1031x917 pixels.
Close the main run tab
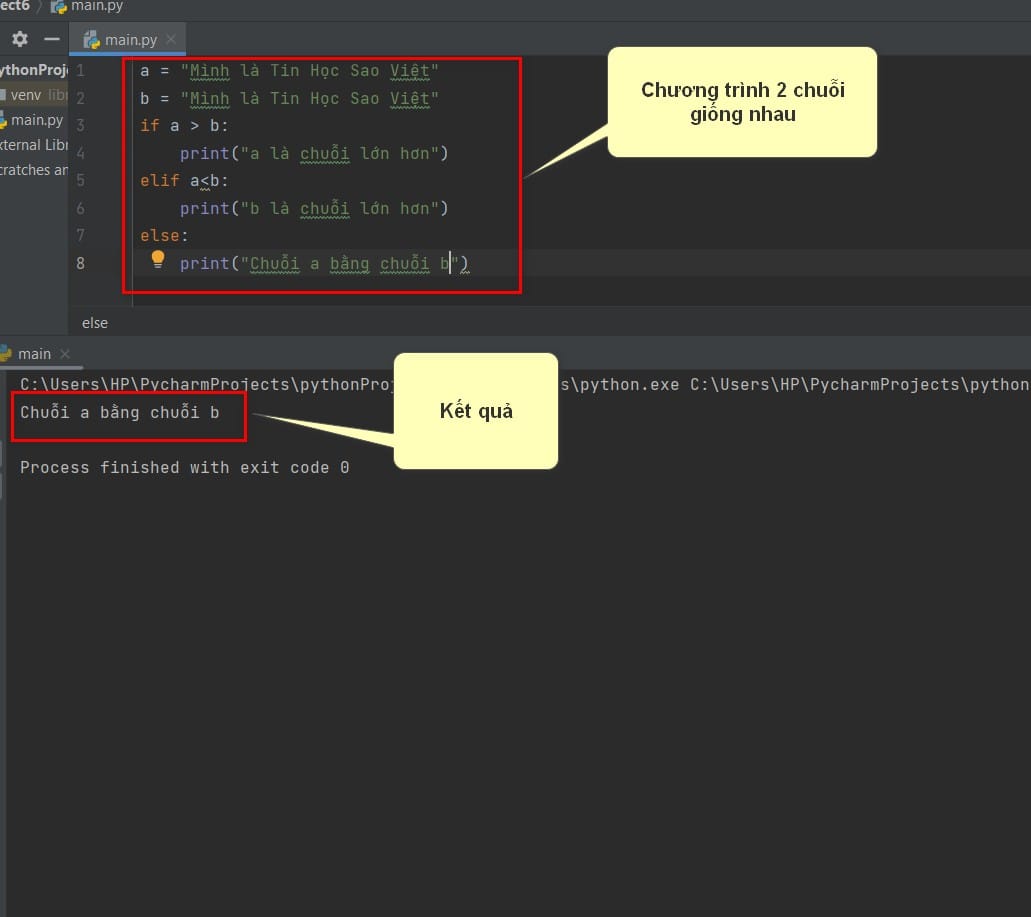point(65,354)
